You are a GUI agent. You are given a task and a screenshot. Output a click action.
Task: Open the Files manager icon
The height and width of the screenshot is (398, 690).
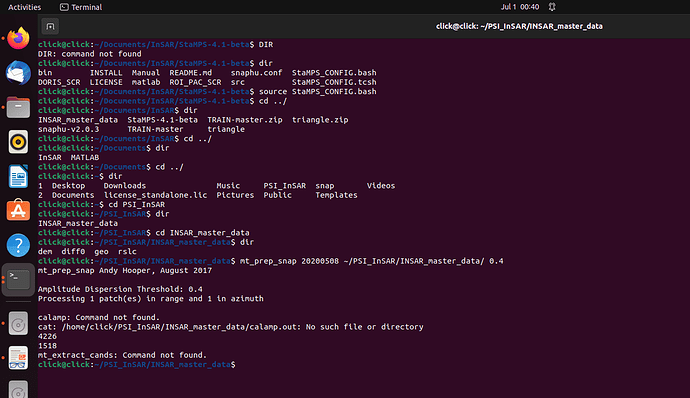pyautogui.click(x=18, y=107)
